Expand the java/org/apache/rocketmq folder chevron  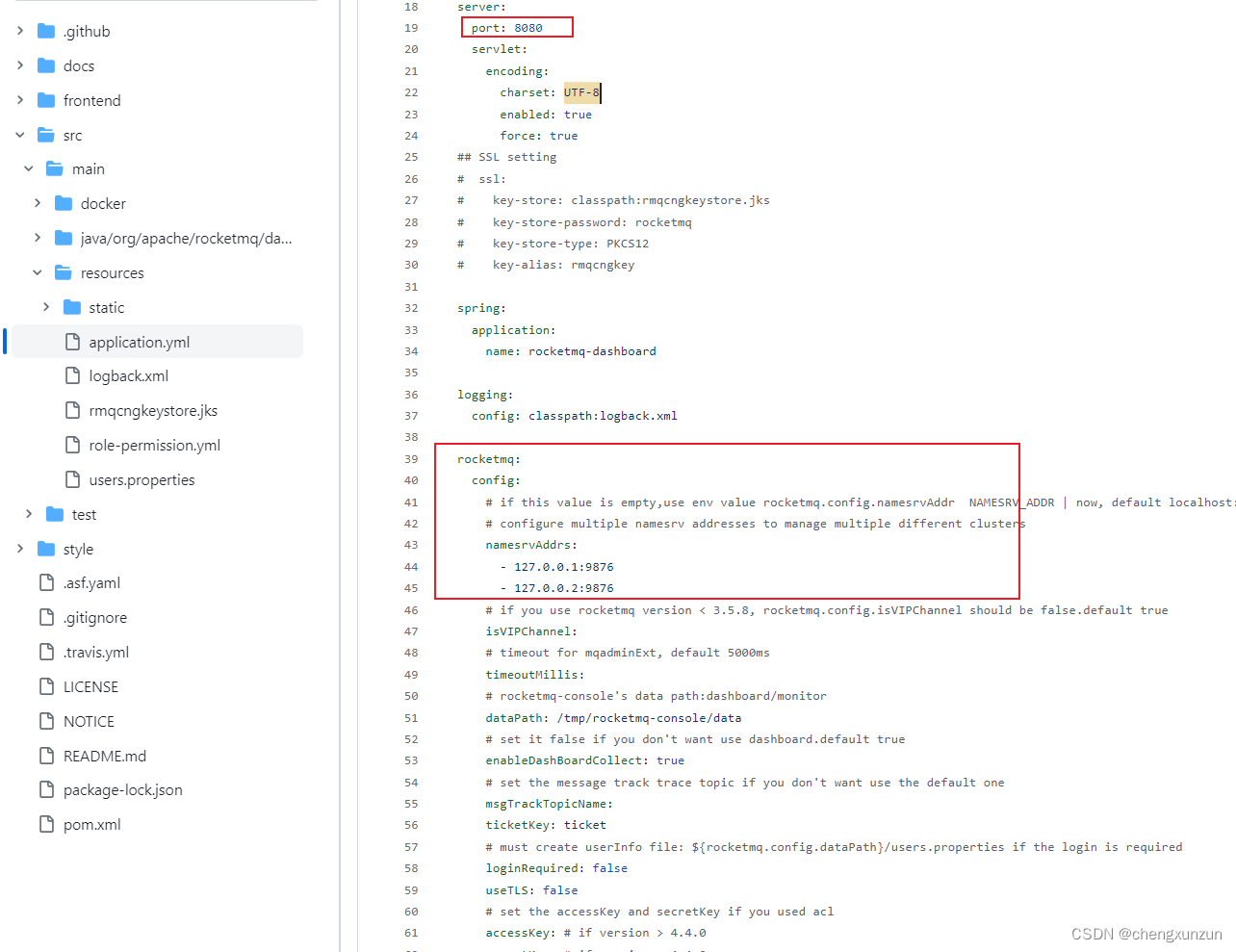tap(38, 238)
